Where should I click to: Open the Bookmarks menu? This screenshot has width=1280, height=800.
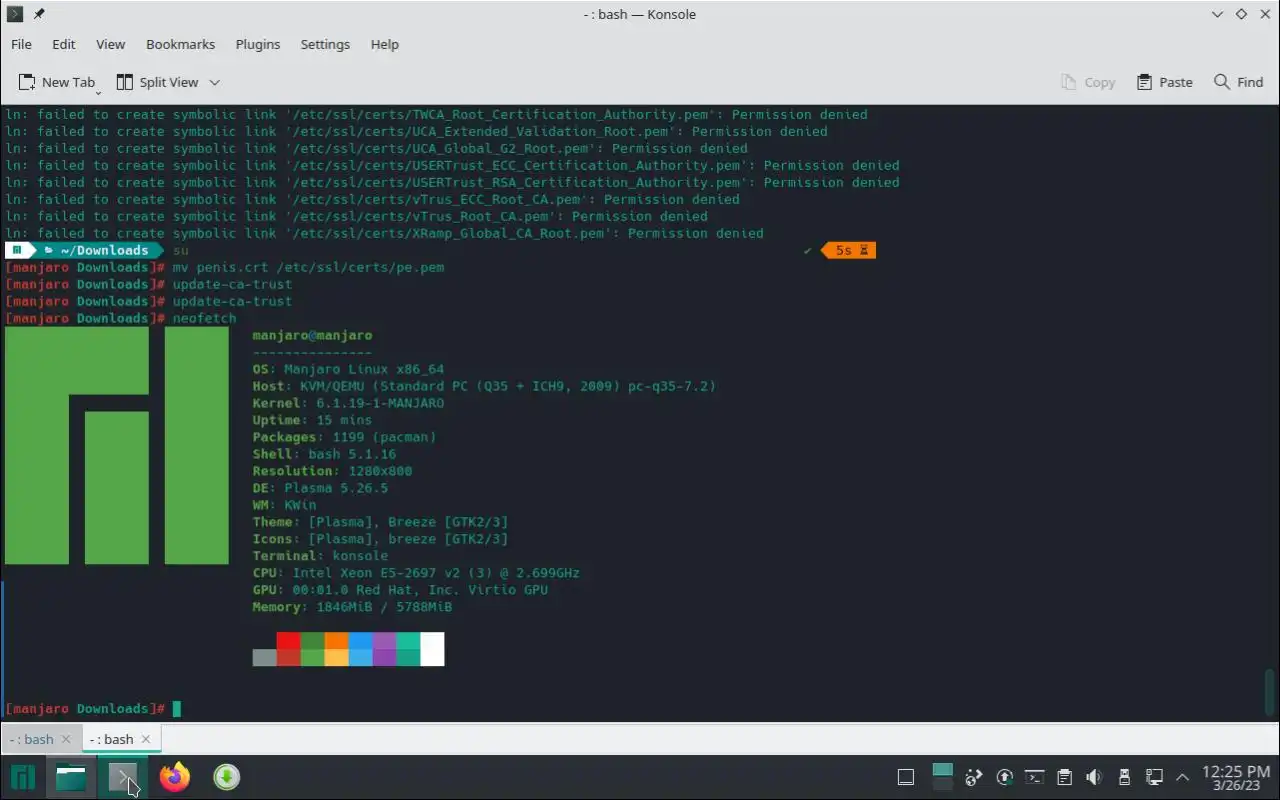click(x=180, y=44)
